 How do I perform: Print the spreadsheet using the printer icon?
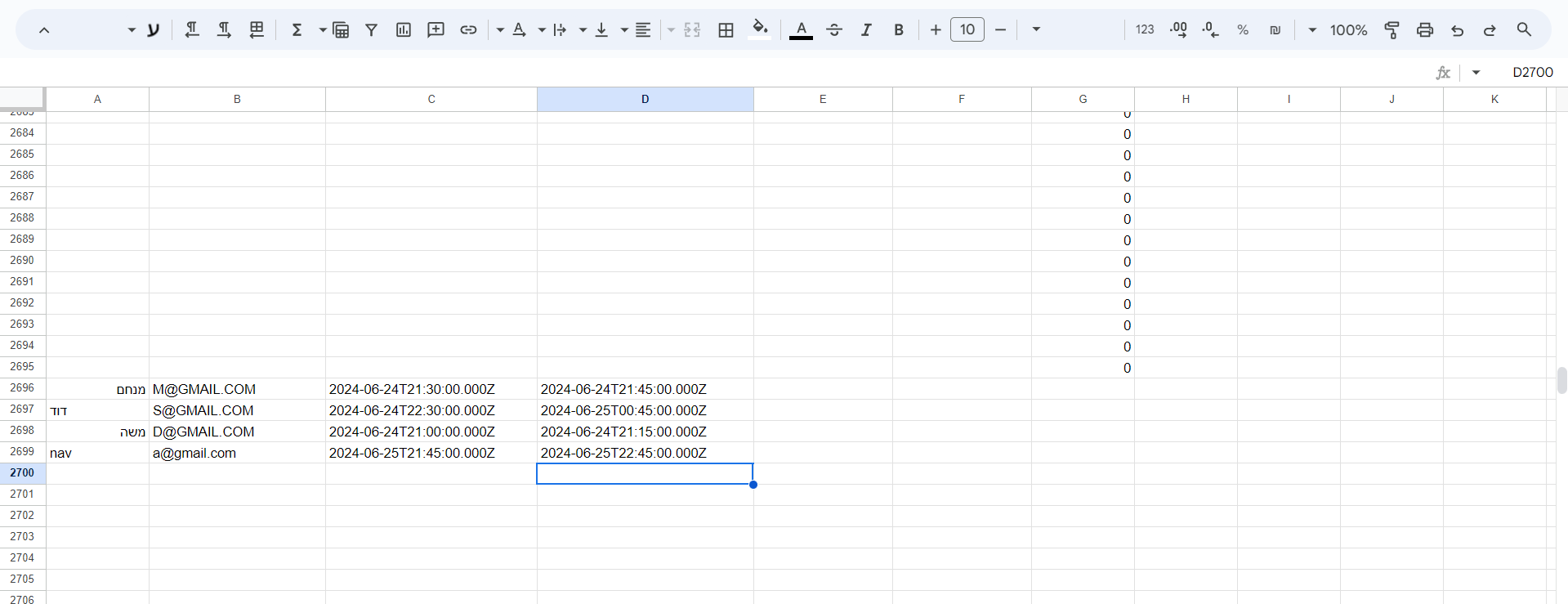pyautogui.click(x=1425, y=29)
